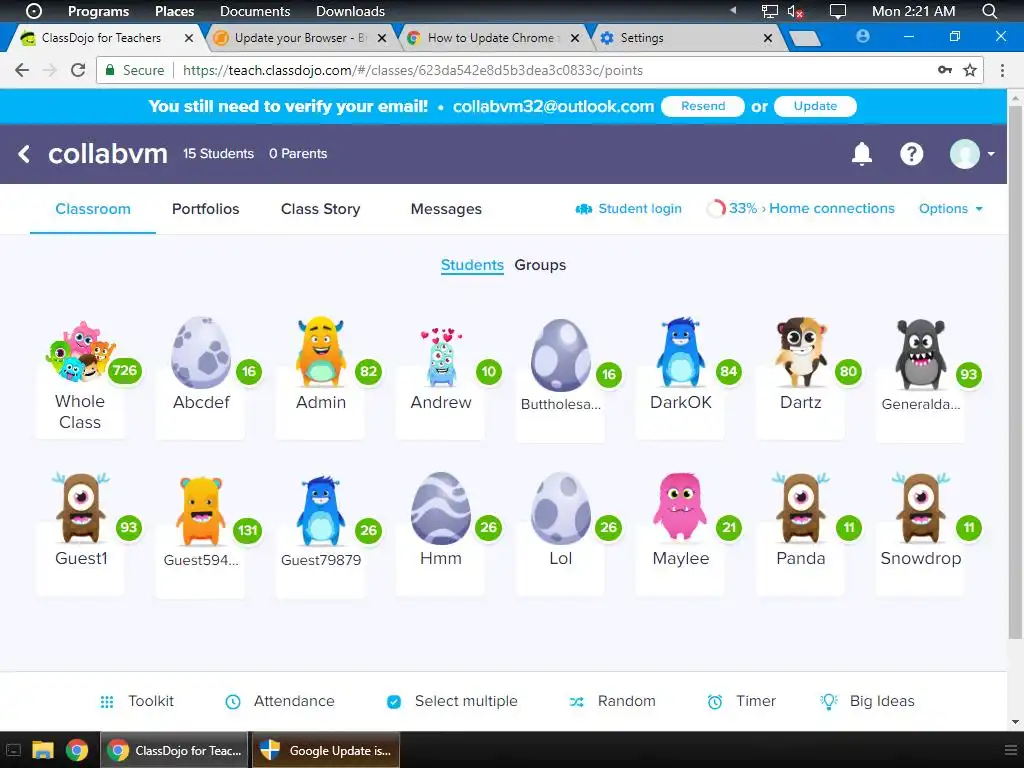Switch to the Classroom tab

[93, 209]
